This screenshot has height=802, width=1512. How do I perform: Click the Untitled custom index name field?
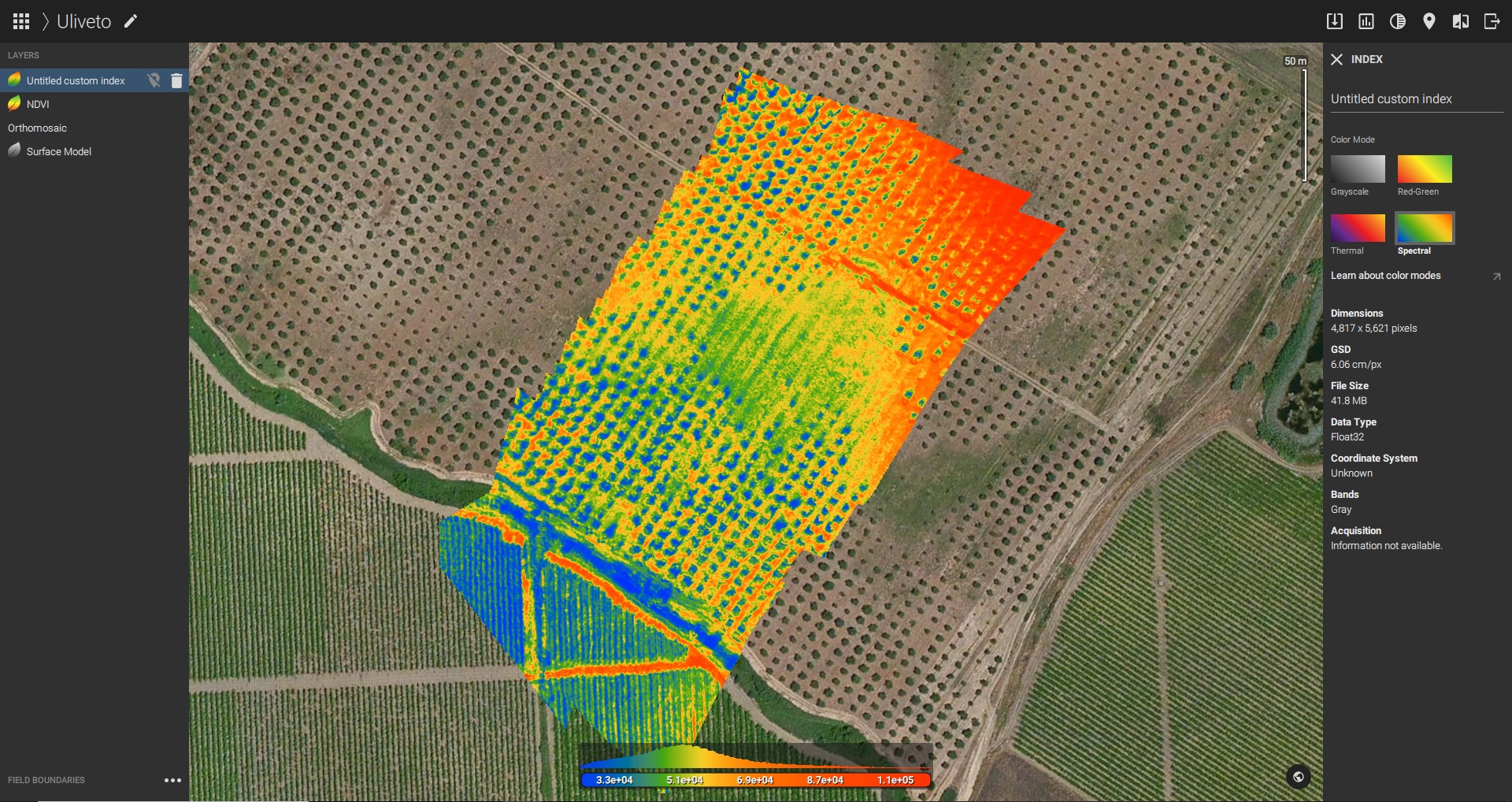pos(1417,99)
